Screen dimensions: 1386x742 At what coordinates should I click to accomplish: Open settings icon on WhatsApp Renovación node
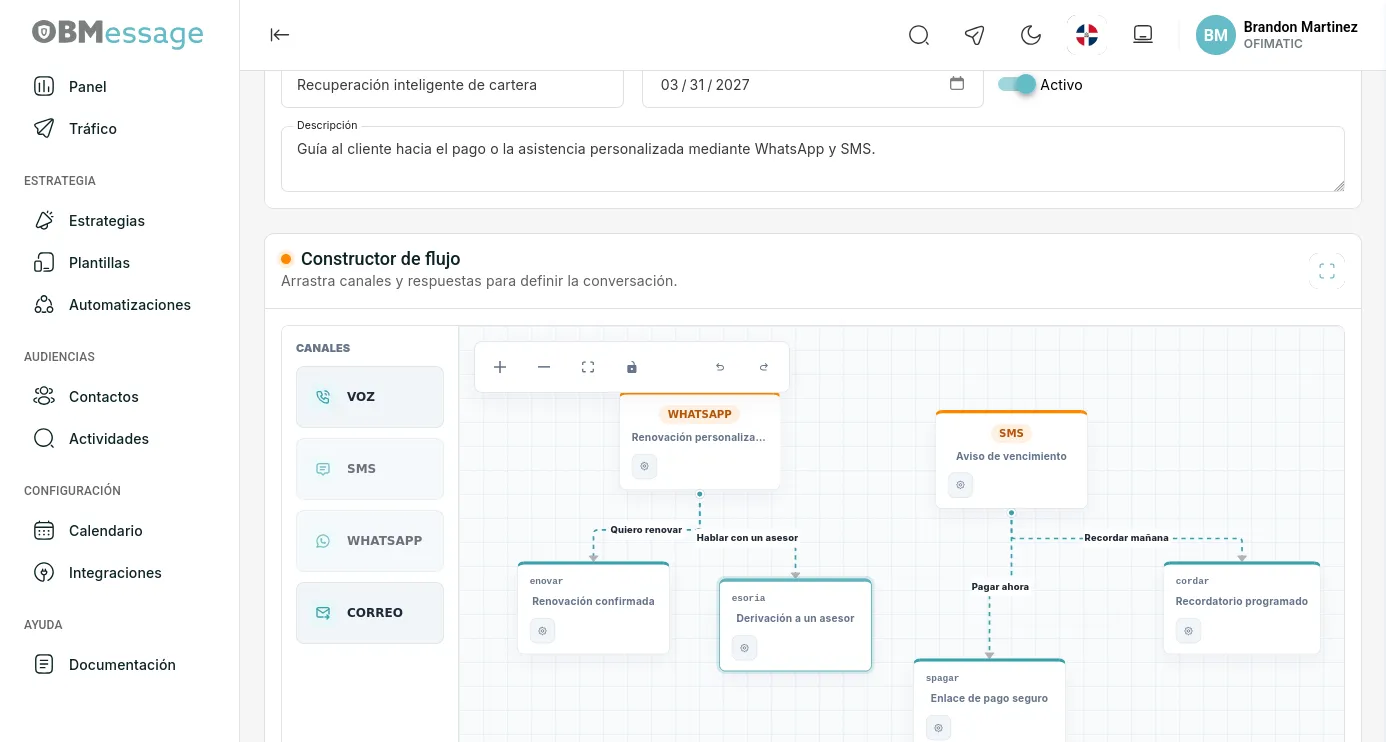pos(645,466)
